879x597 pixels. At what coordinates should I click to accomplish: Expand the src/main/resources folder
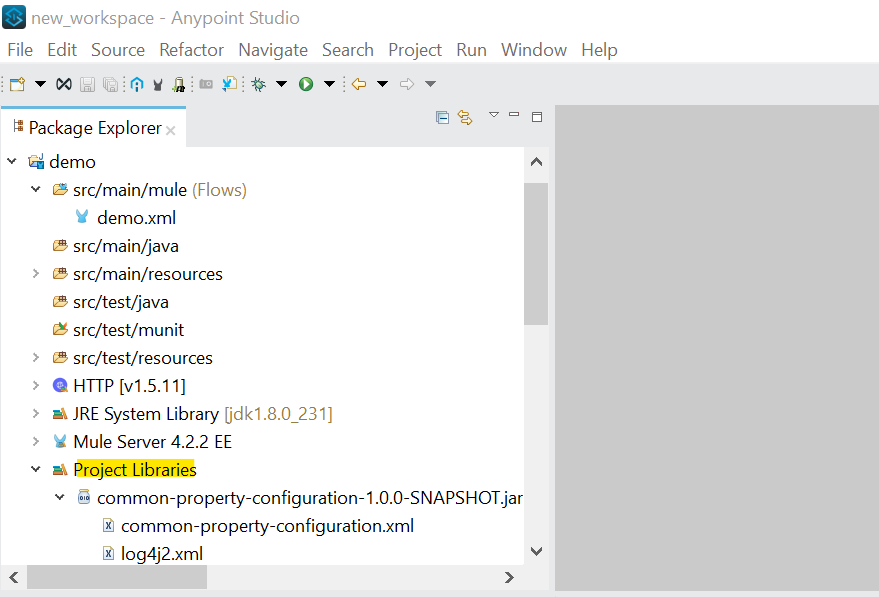(x=35, y=273)
